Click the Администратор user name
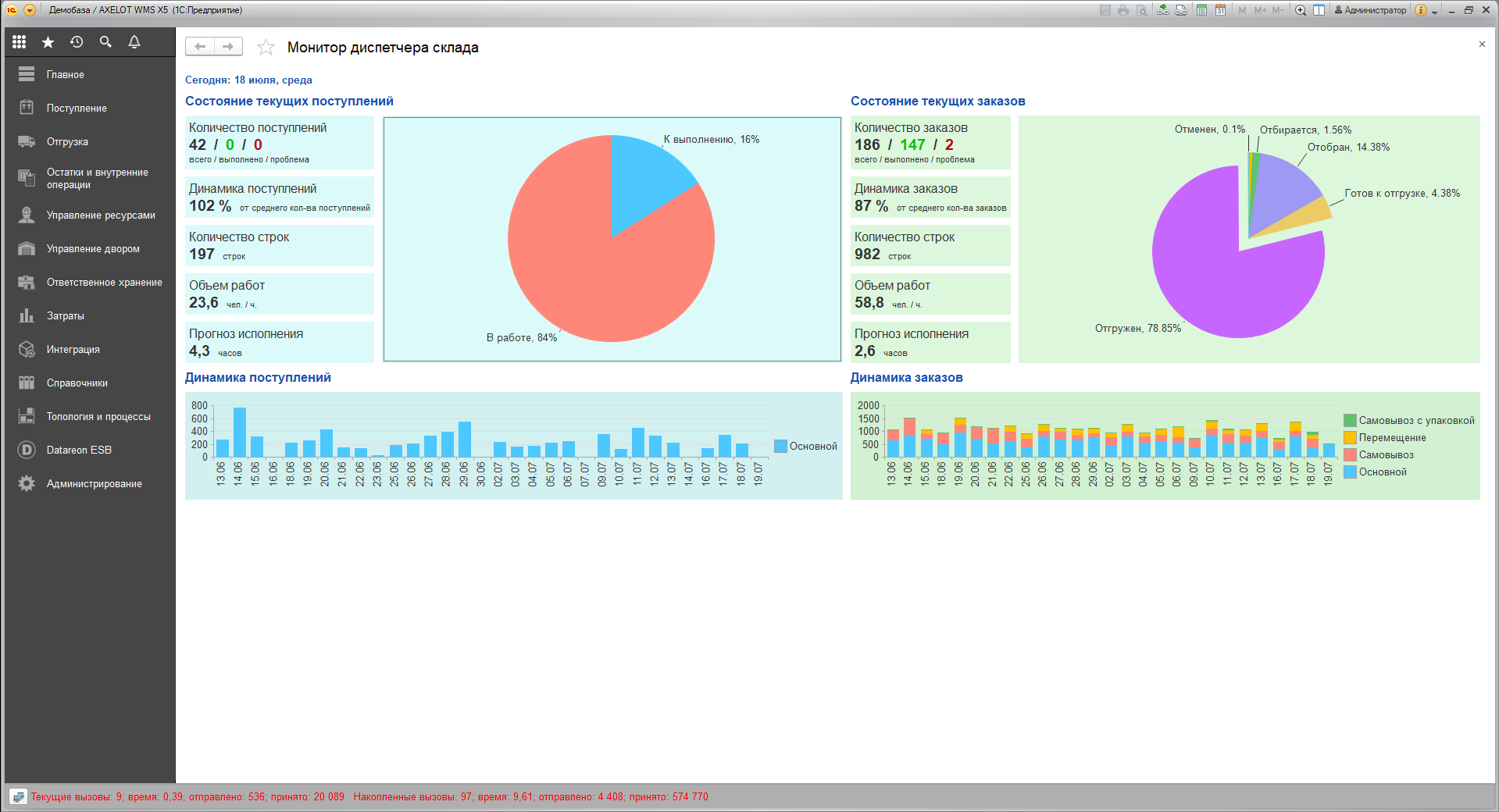The image size is (1499, 812). pyautogui.click(x=1374, y=10)
